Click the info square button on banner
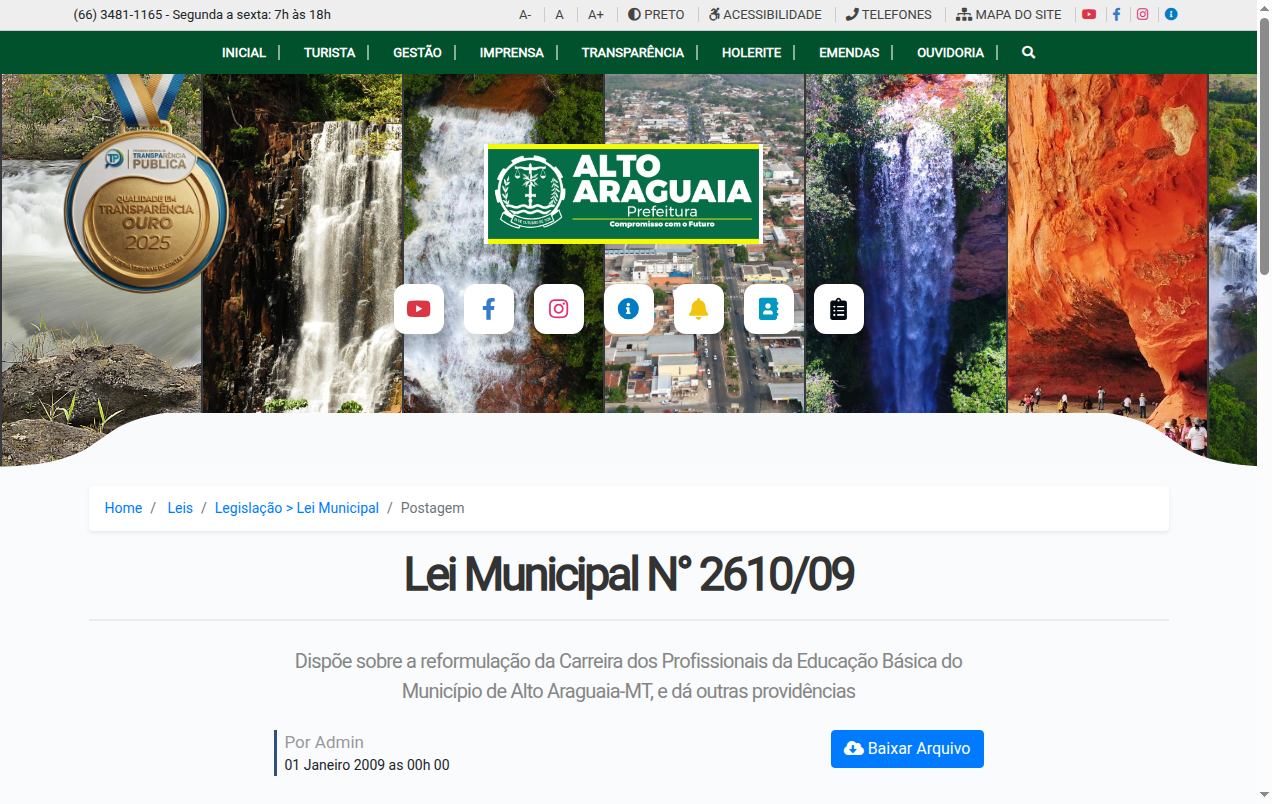 click(x=629, y=309)
